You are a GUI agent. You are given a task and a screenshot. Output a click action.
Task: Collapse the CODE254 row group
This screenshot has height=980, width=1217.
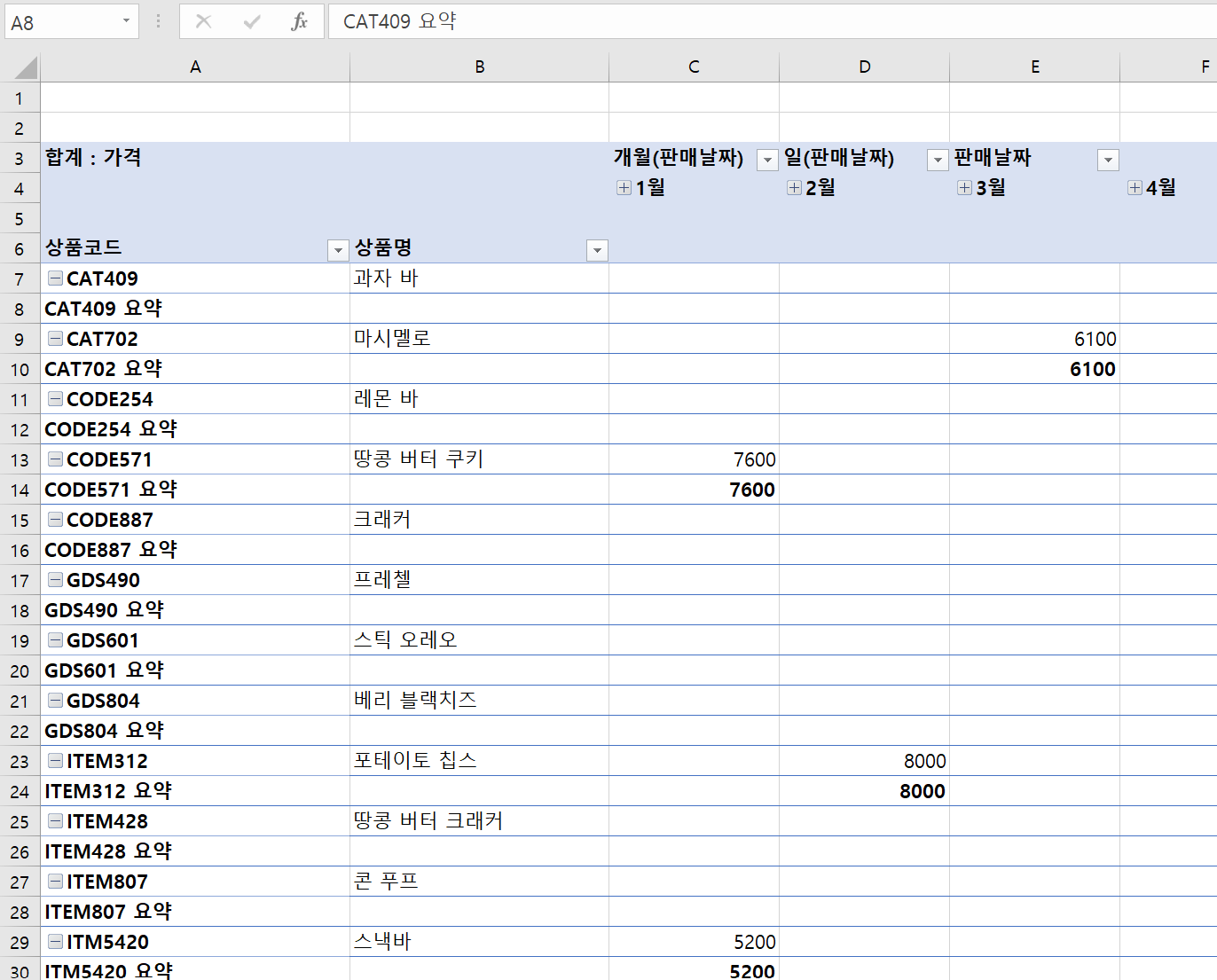coord(55,399)
